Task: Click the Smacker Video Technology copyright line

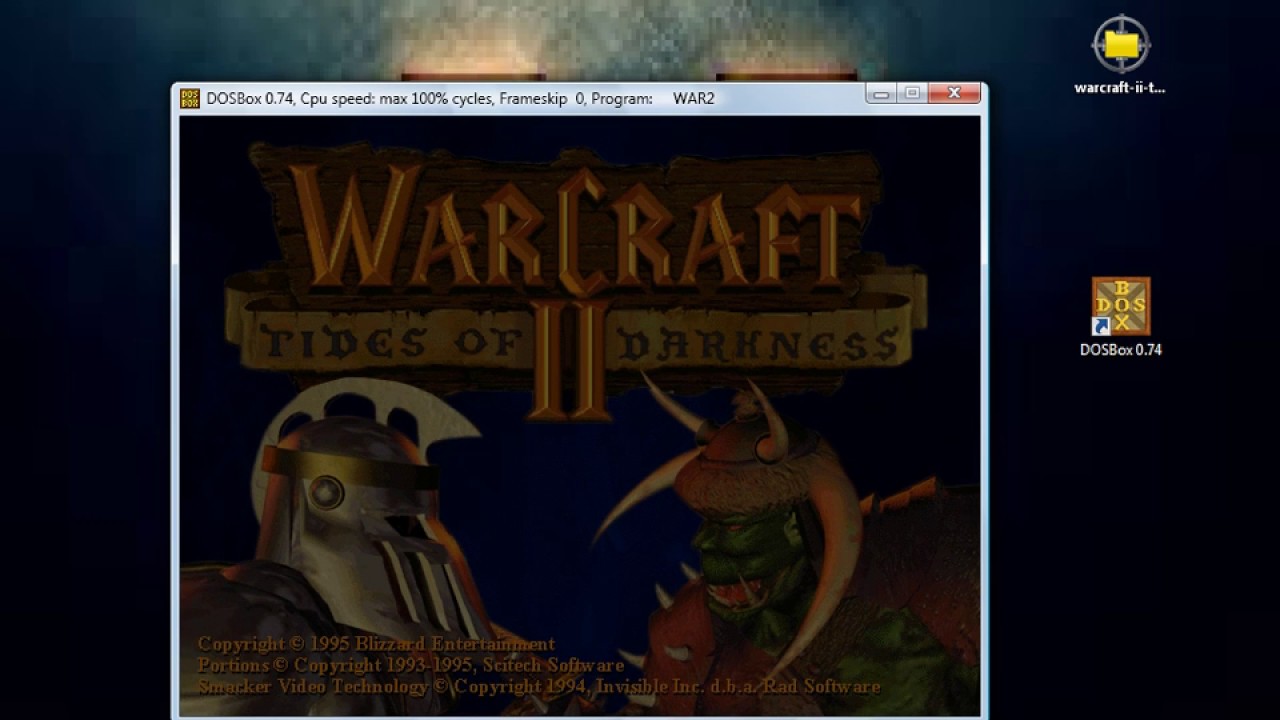Action: (539, 687)
